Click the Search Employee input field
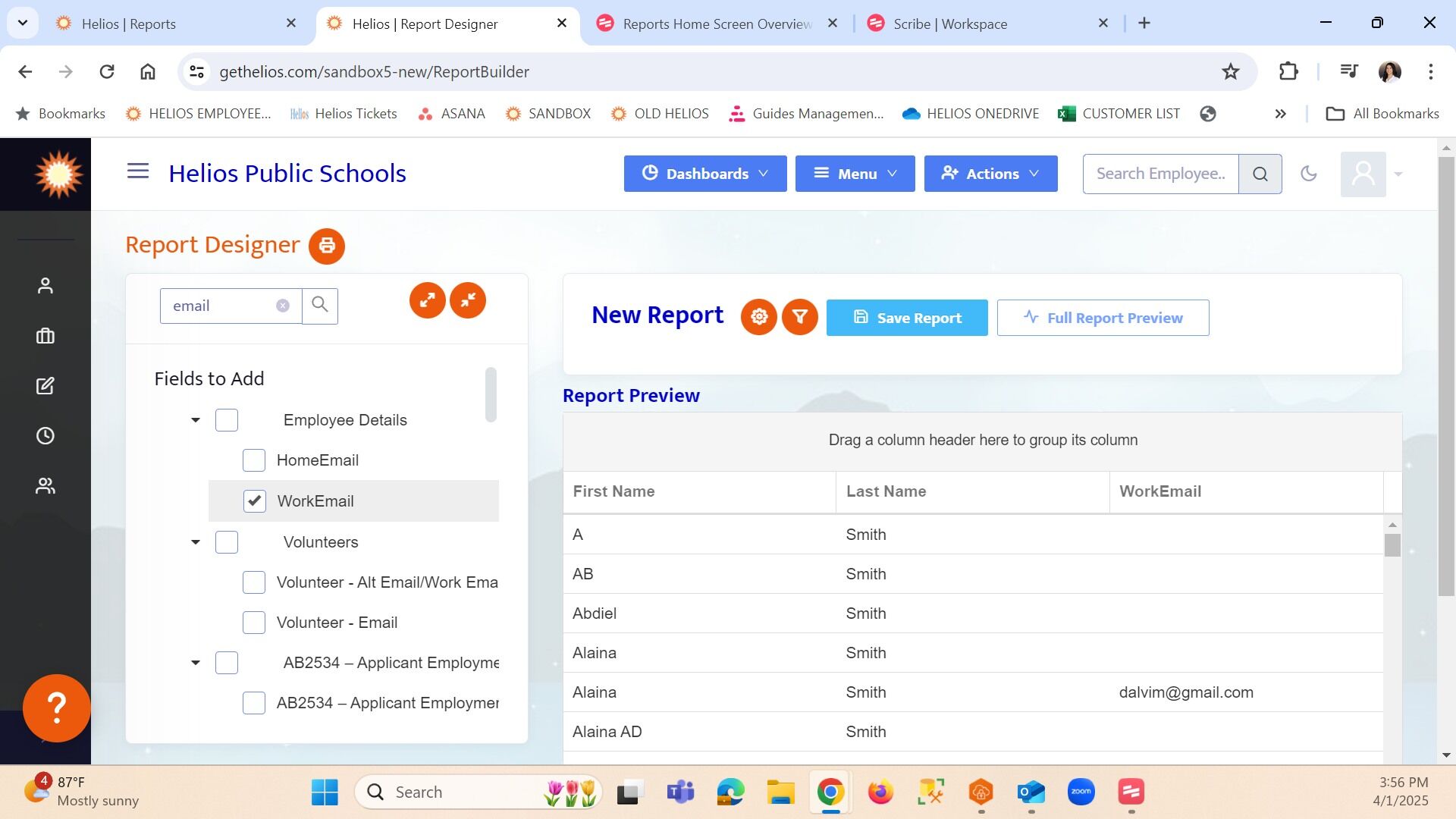The image size is (1456, 819). tap(1160, 174)
